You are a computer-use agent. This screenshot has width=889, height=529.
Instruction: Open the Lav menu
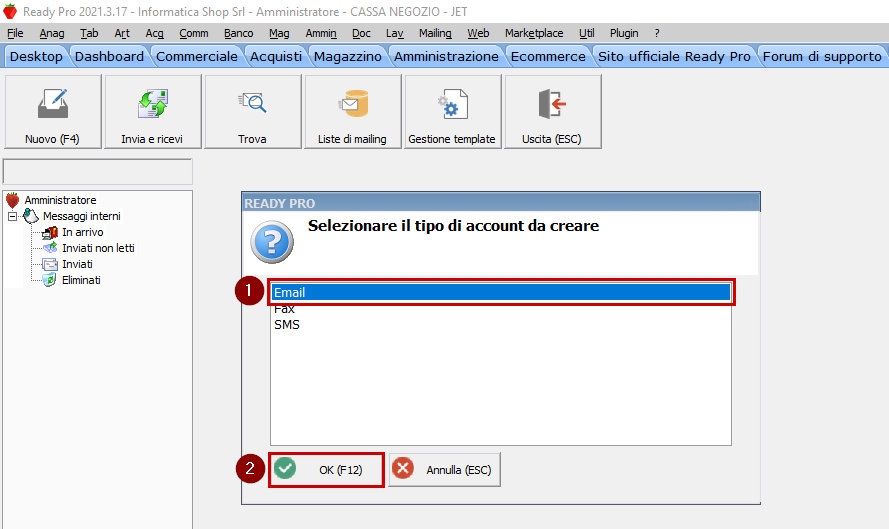coord(395,33)
